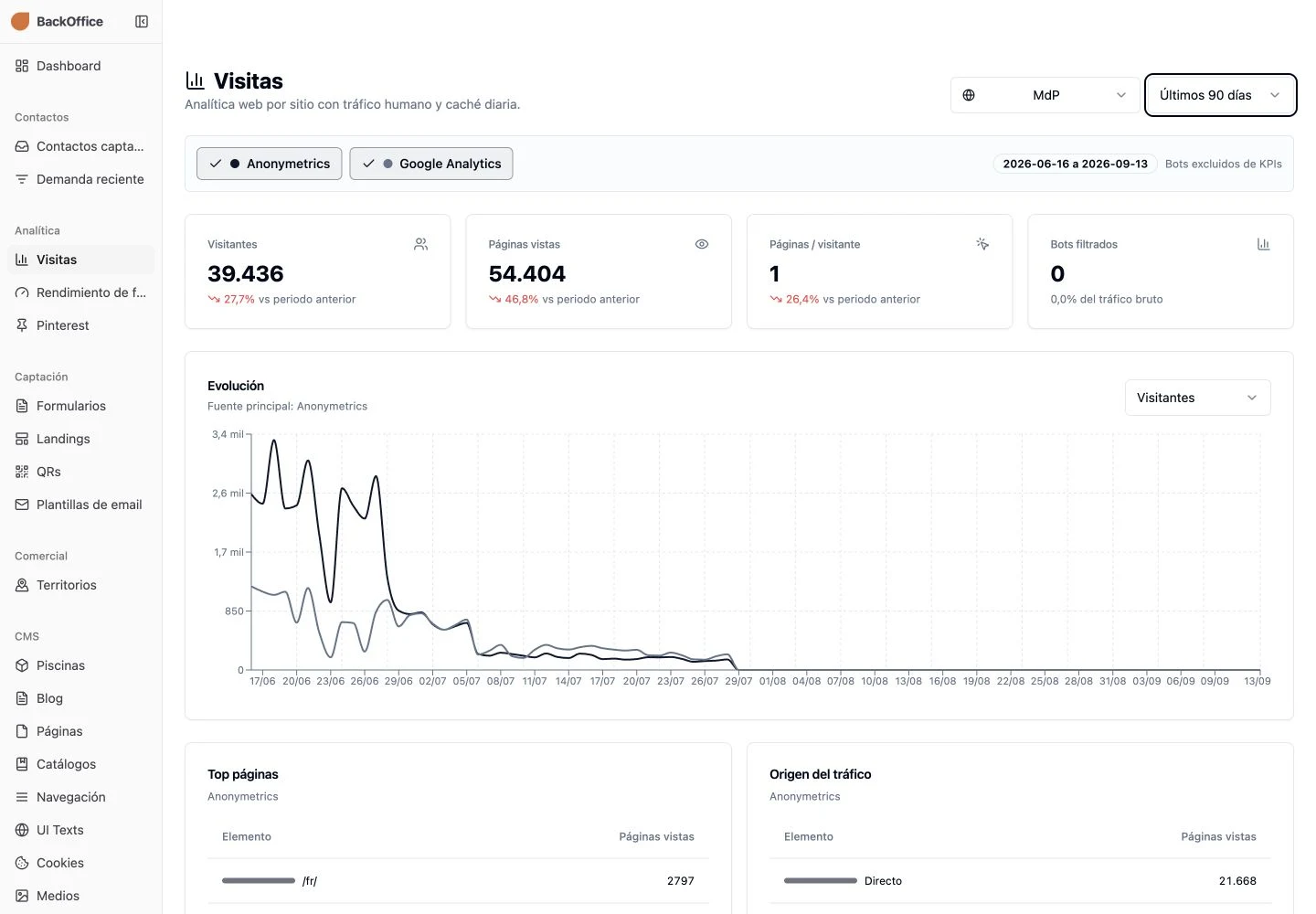The image size is (1316, 914).
Task: Open the Visitantes metric dropdown in Evolución
Action: click(1197, 398)
